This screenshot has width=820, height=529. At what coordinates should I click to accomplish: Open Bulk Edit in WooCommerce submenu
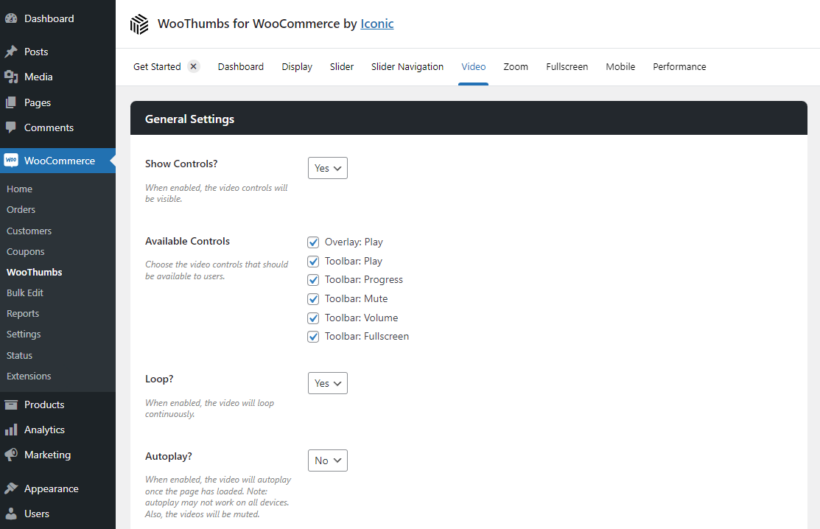25,293
